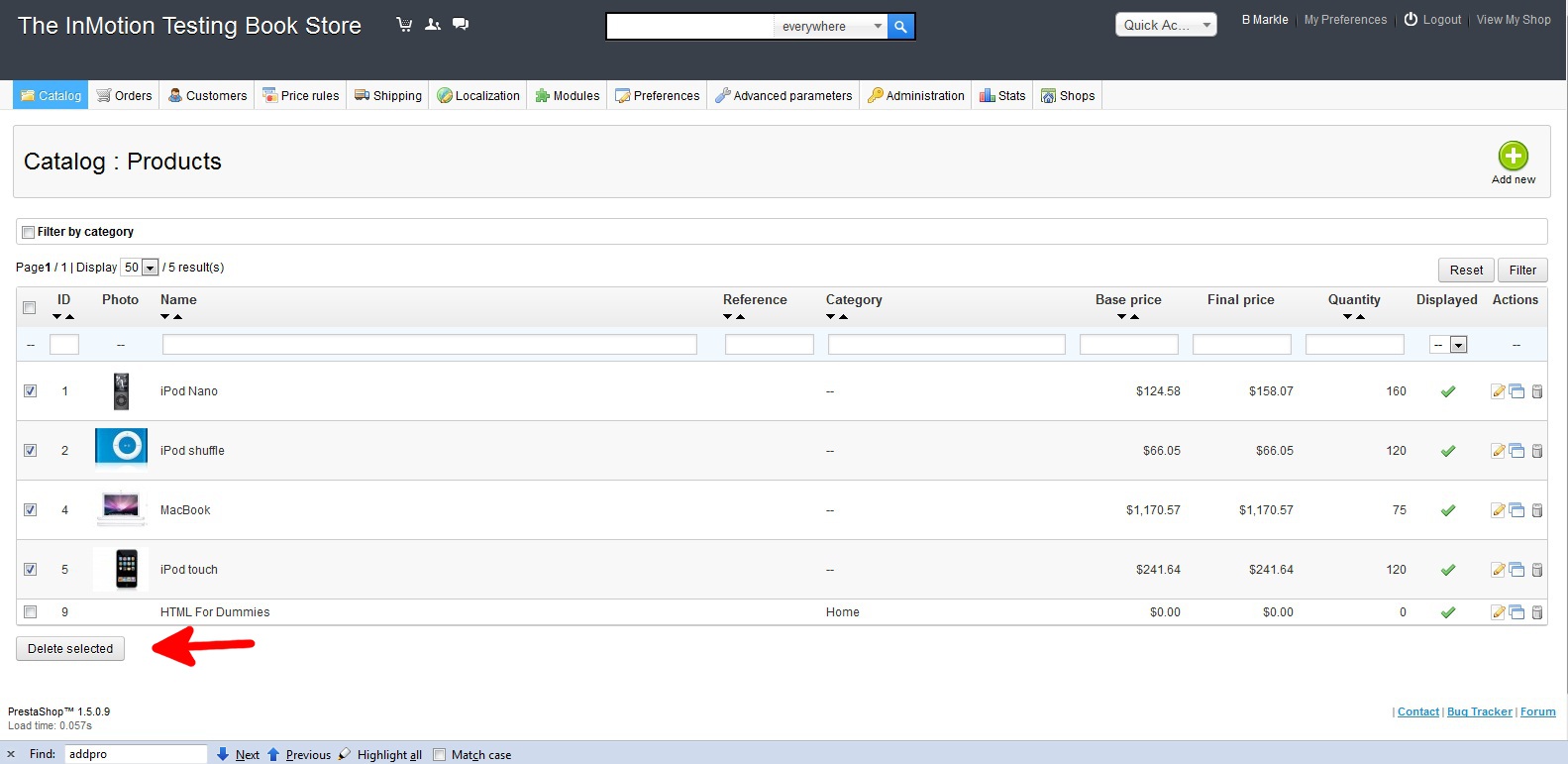Image resolution: width=1568 pixels, height=764 pixels.
Task: Enable the Filter by category checkbox
Action: pyautogui.click(x=29, y=232)
